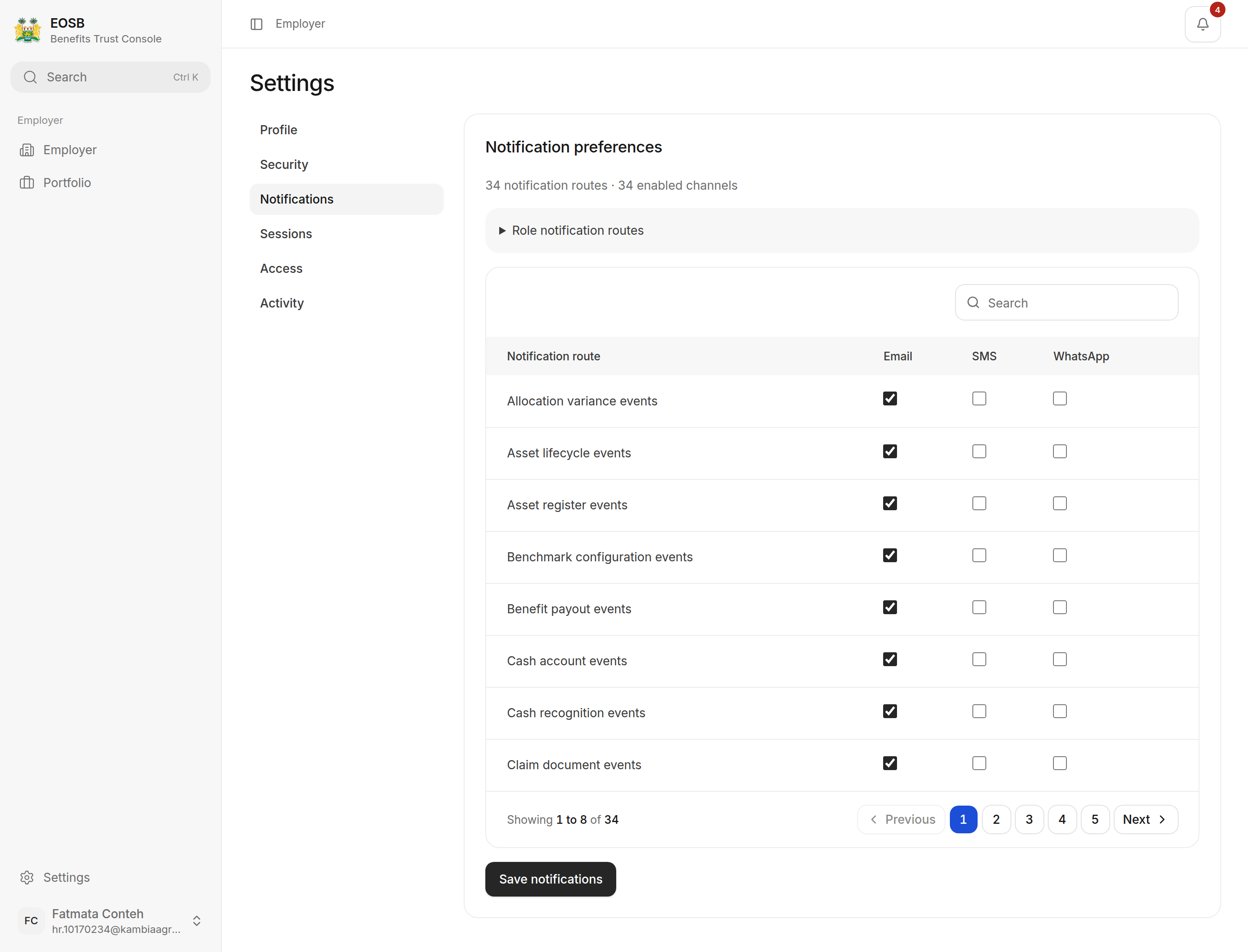Click the magnifier icon in table search

click(973, 303)
